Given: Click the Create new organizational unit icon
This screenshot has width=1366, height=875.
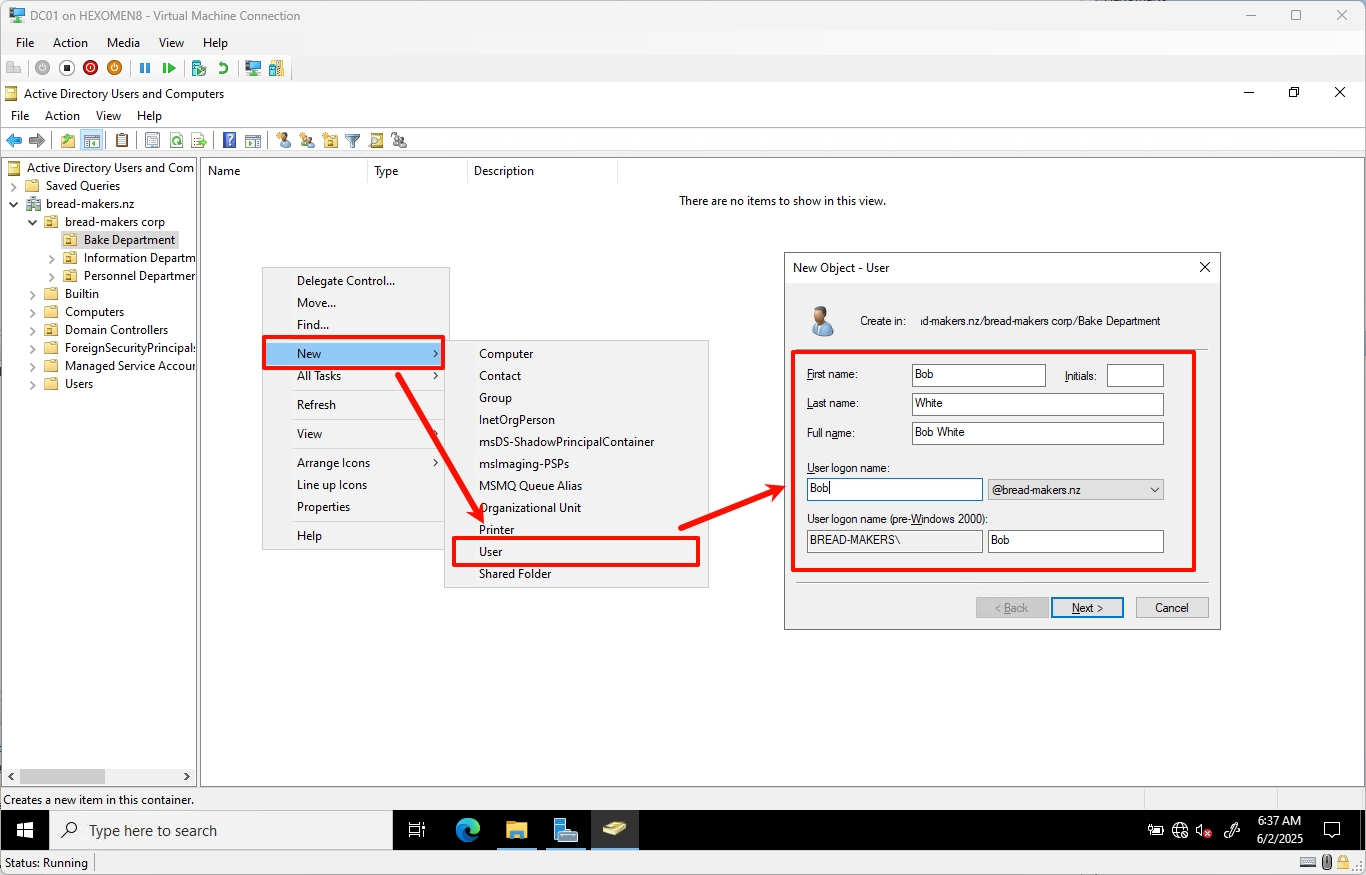Looking at the screenshot, I should (x=330, y=140).
